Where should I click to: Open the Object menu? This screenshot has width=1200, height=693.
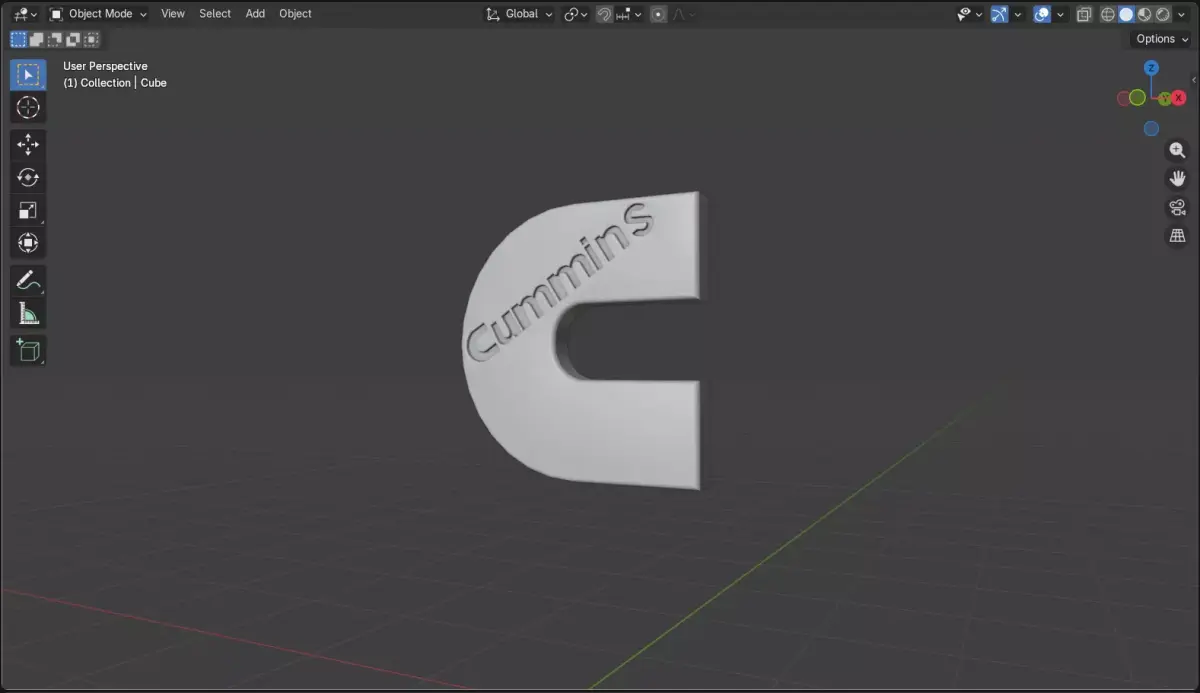tap(295, 14)
